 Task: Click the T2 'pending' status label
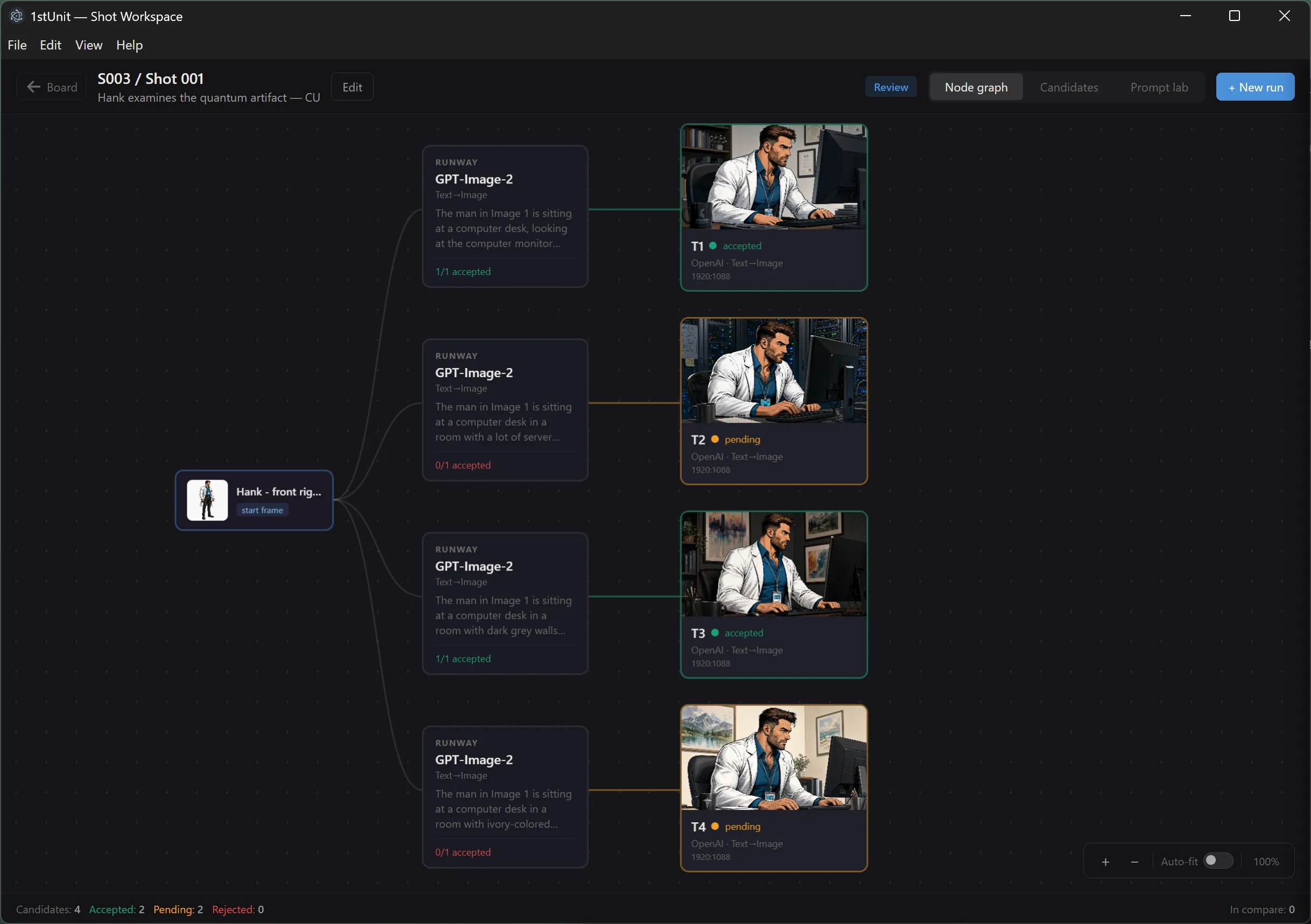(x=742, y=439)
